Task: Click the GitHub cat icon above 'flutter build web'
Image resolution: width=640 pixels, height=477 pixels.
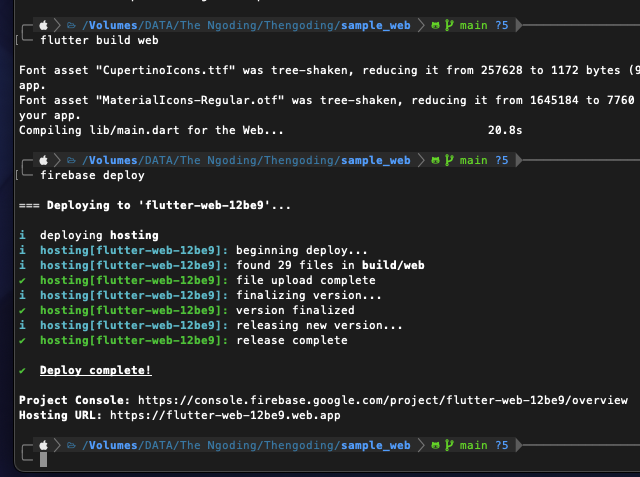Action: pos(435,23)
